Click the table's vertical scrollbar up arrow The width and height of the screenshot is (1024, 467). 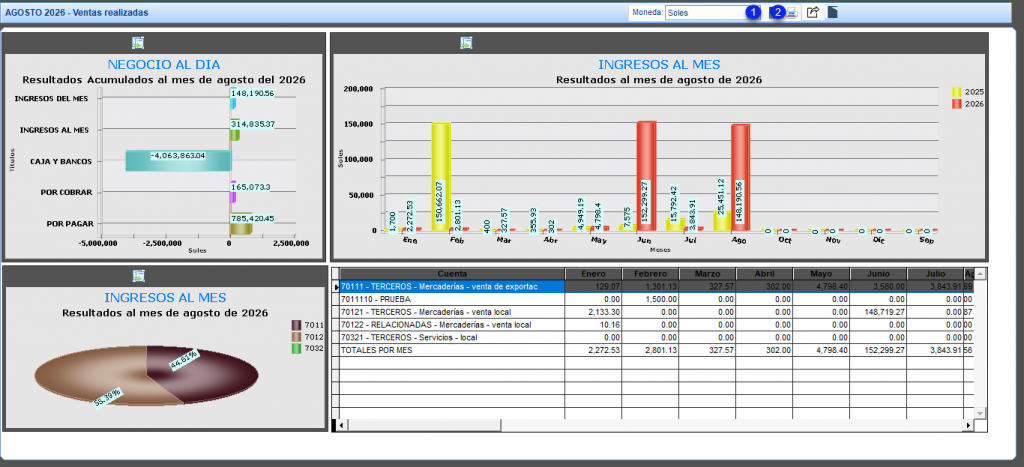pos(979,274)
